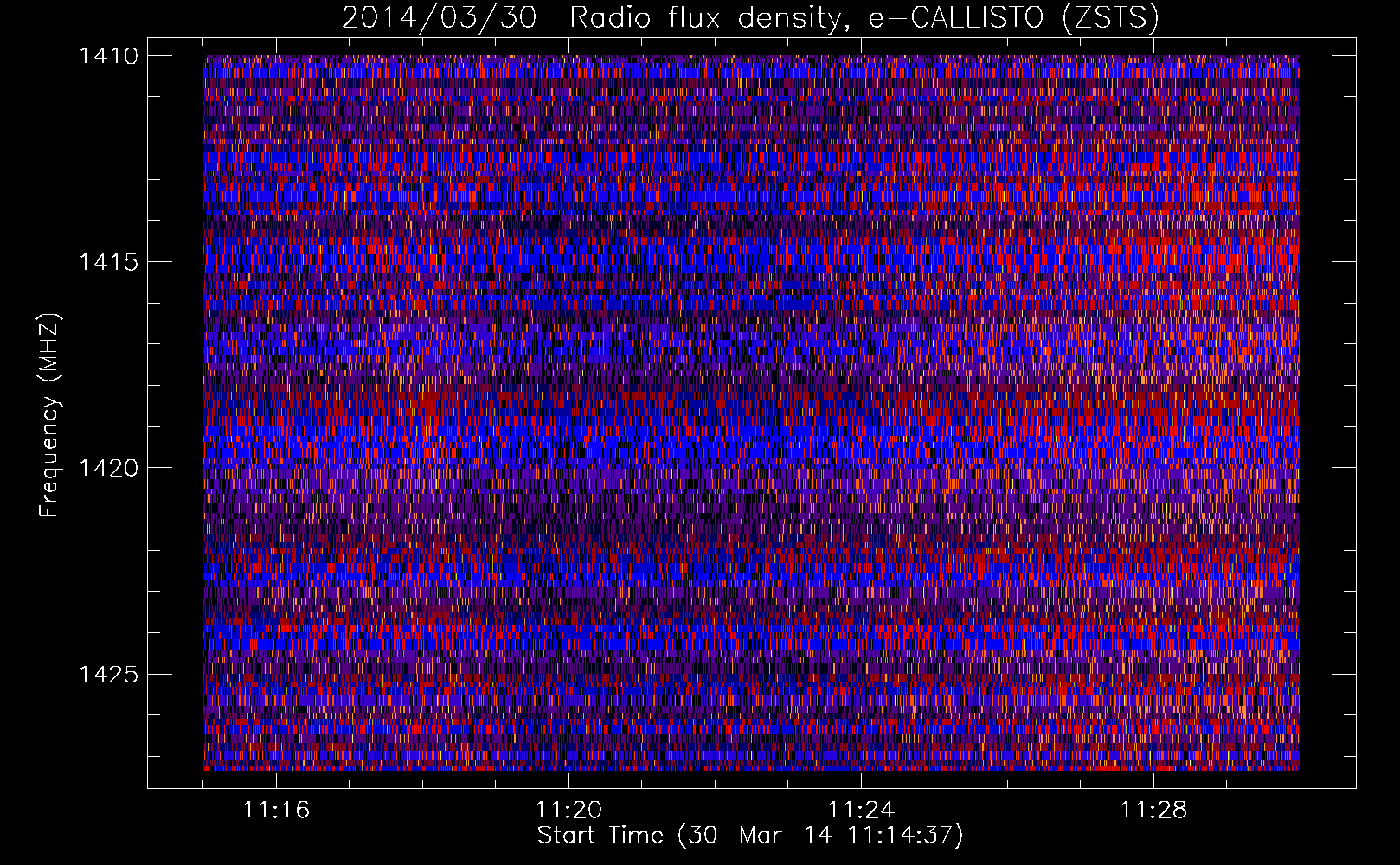Click the 11:28 time axis label
Viewport: 1400px width, 865px height.
(1153, 811)
